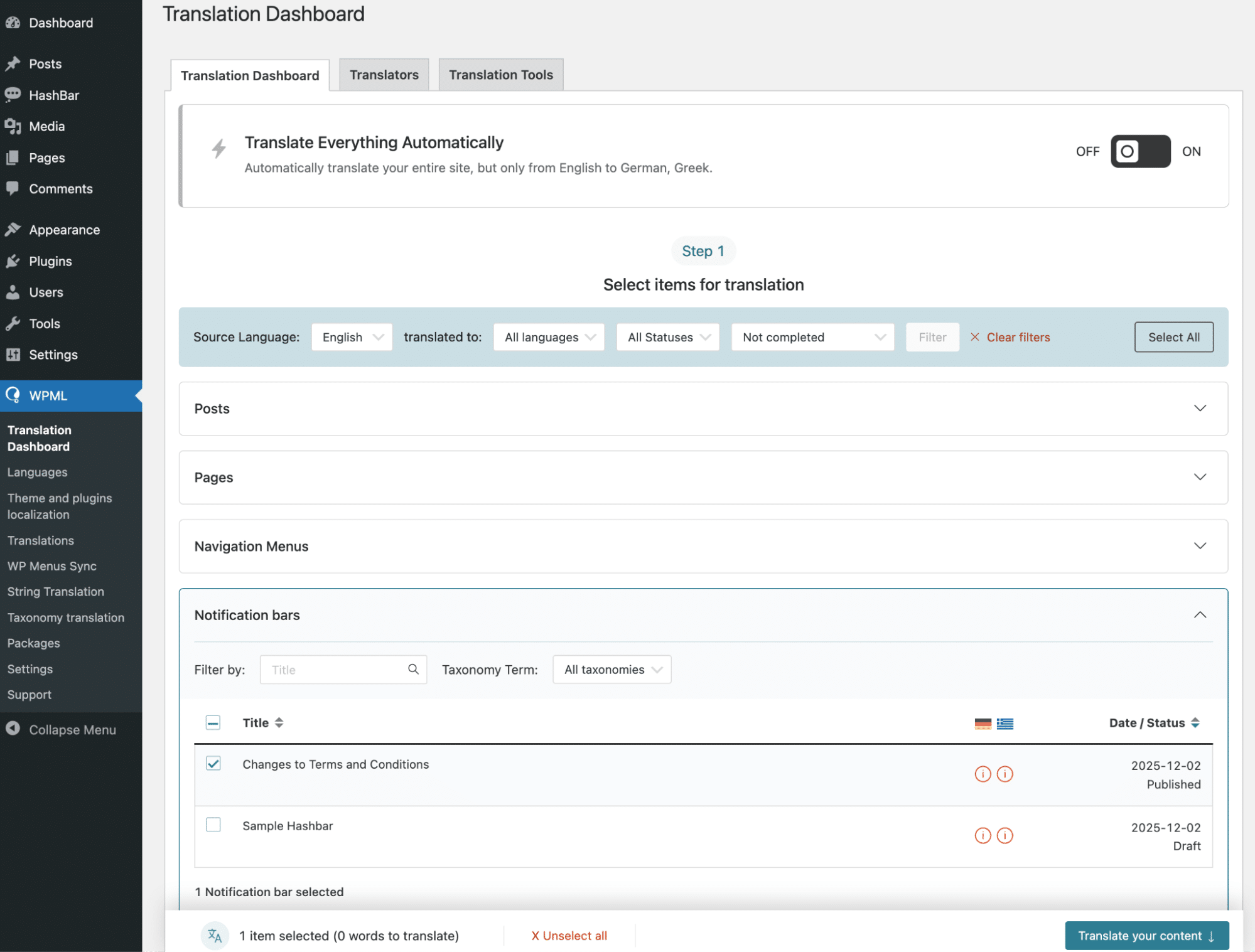This screenshot has height=952, width=1255.
Task: Click the Translate your content button
Action: click(x=1146, y=935)
